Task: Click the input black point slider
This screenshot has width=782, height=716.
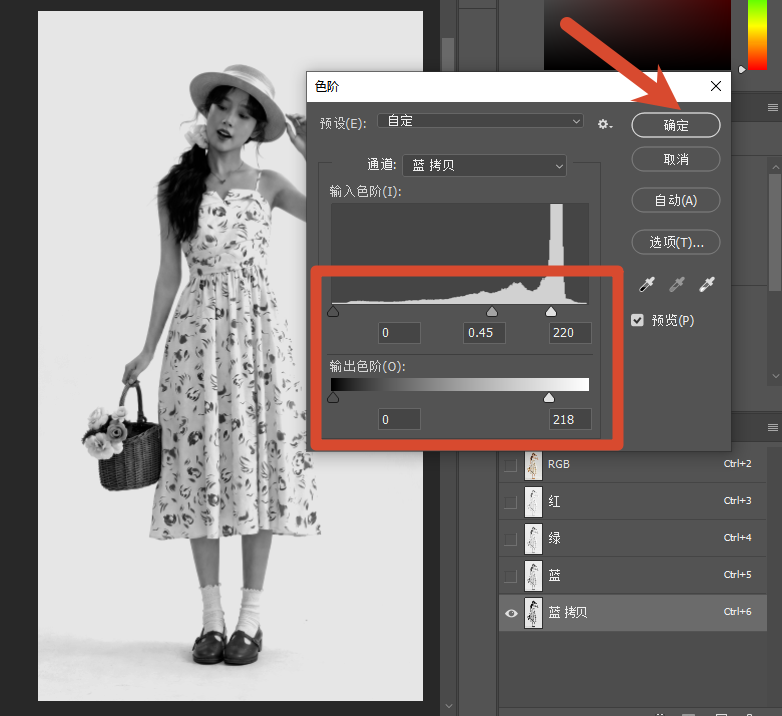Action: coord(333,312)
